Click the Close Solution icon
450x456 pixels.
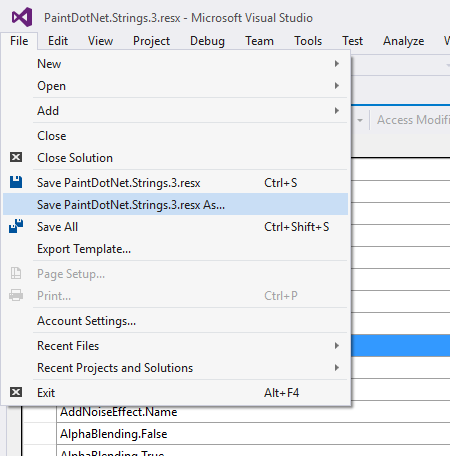[16, 157]
